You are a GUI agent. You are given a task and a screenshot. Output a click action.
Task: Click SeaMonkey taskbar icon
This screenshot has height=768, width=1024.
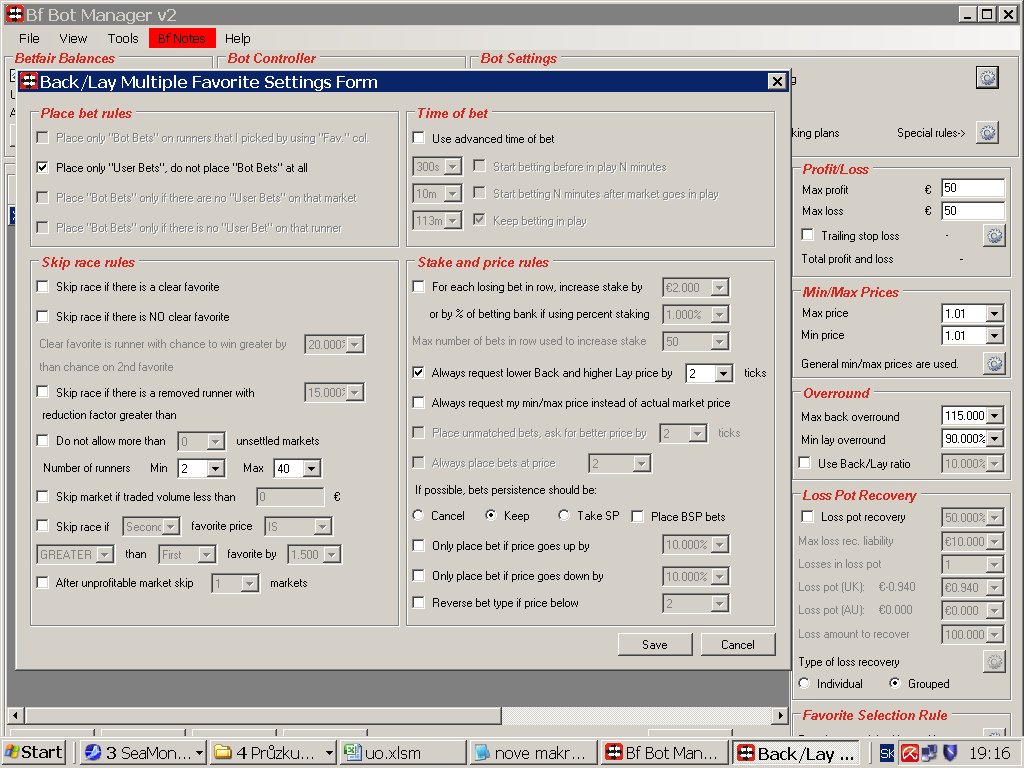tap(93, 753)
